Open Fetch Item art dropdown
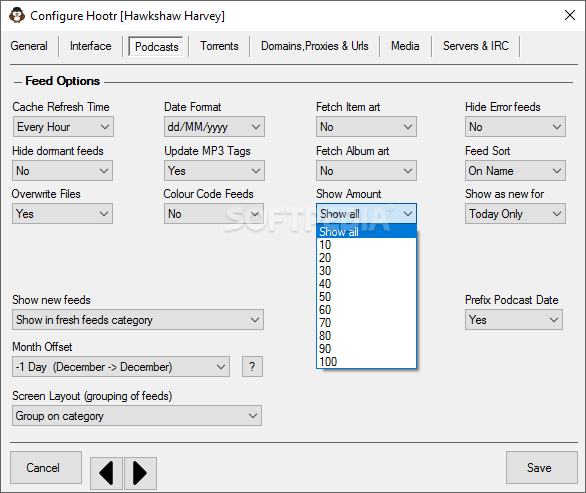The width and height of the screenshot is (586, 493). (366, 127)
